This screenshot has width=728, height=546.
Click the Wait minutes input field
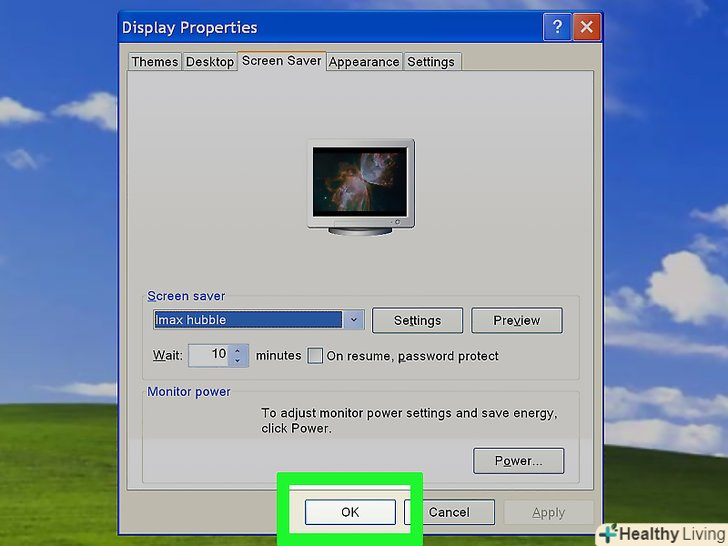(209, 355)
